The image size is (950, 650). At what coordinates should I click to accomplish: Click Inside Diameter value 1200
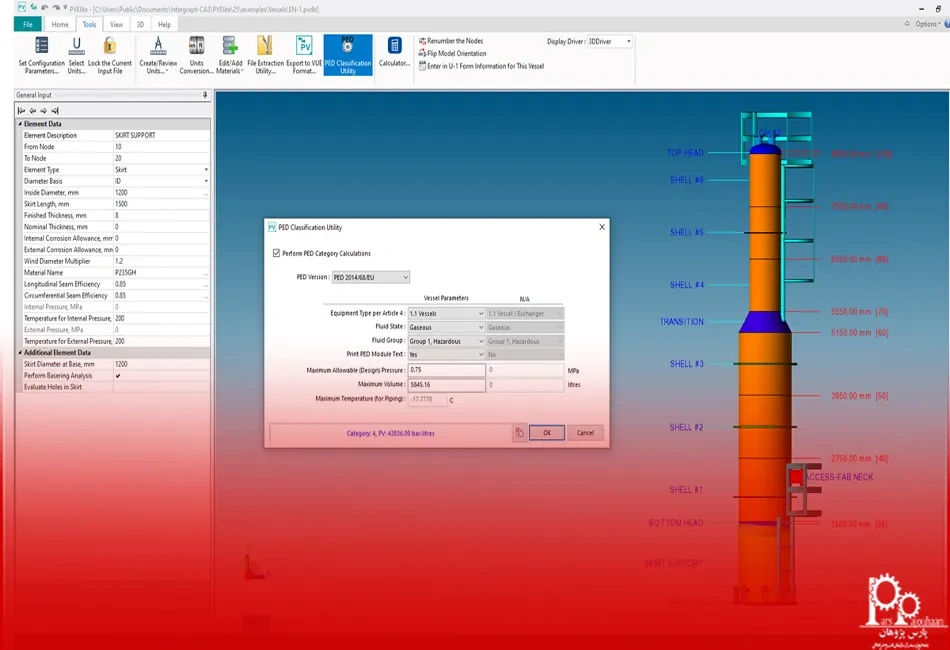121,193
